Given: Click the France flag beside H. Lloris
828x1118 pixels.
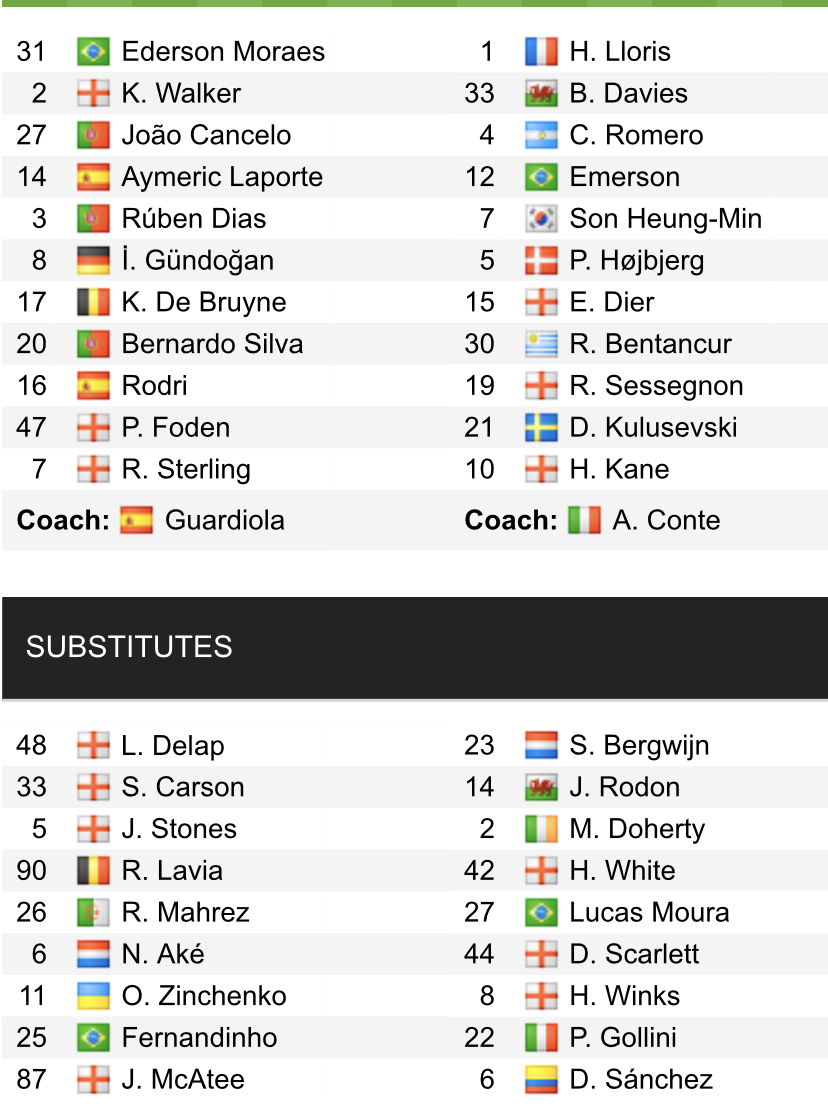Looking at the screenshot, I should (x=541, y=51).
